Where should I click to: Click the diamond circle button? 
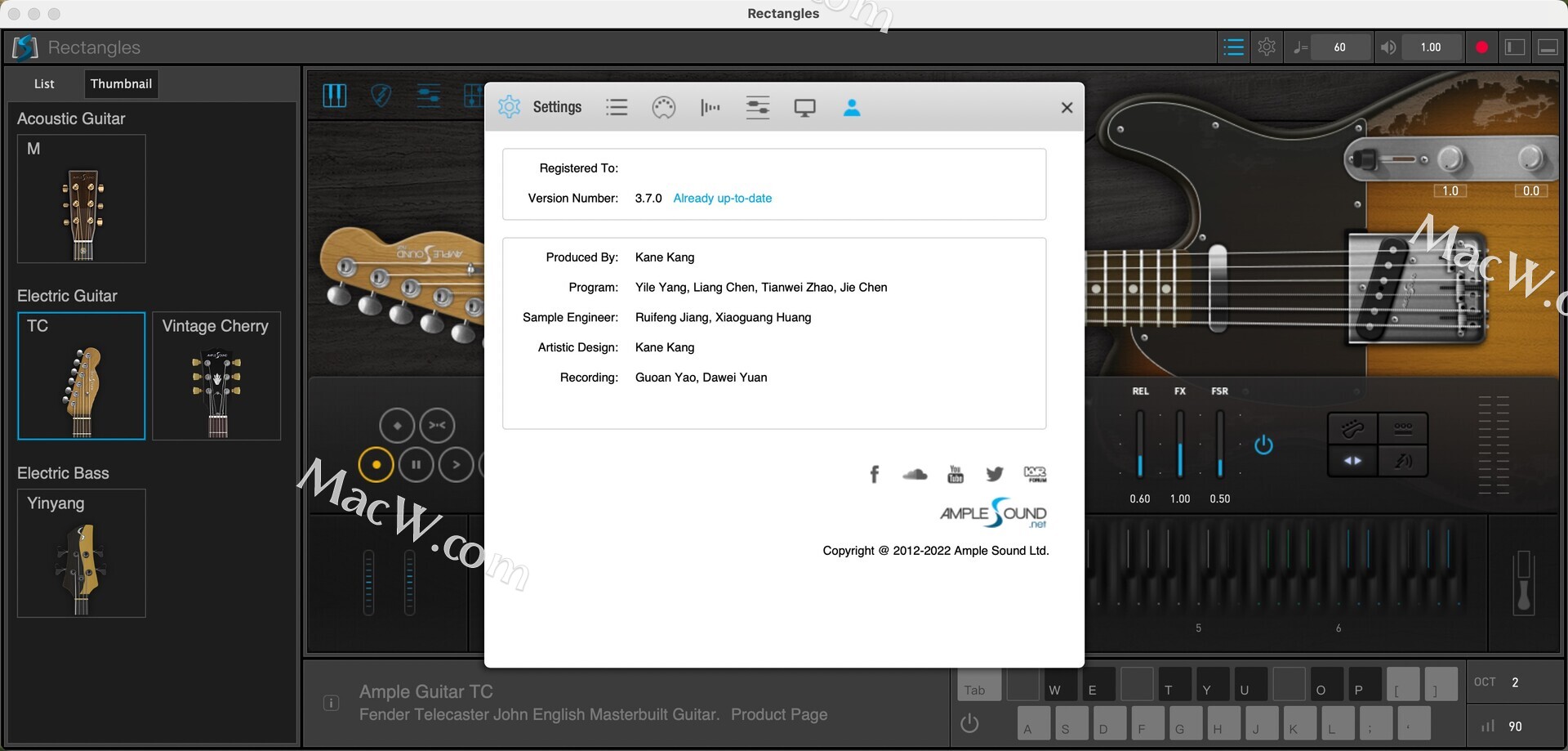(397, 425)
